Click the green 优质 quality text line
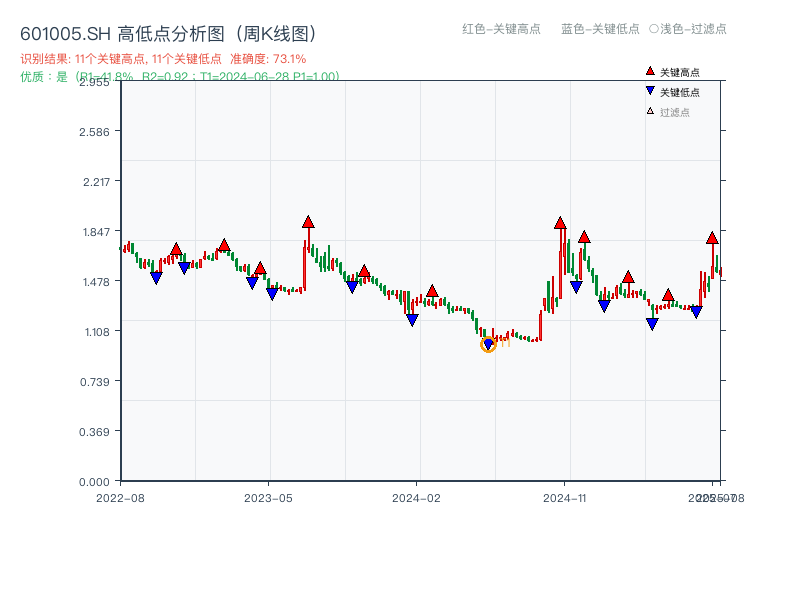800x600 pixels. pyautogui.click(x=180, y=76)
